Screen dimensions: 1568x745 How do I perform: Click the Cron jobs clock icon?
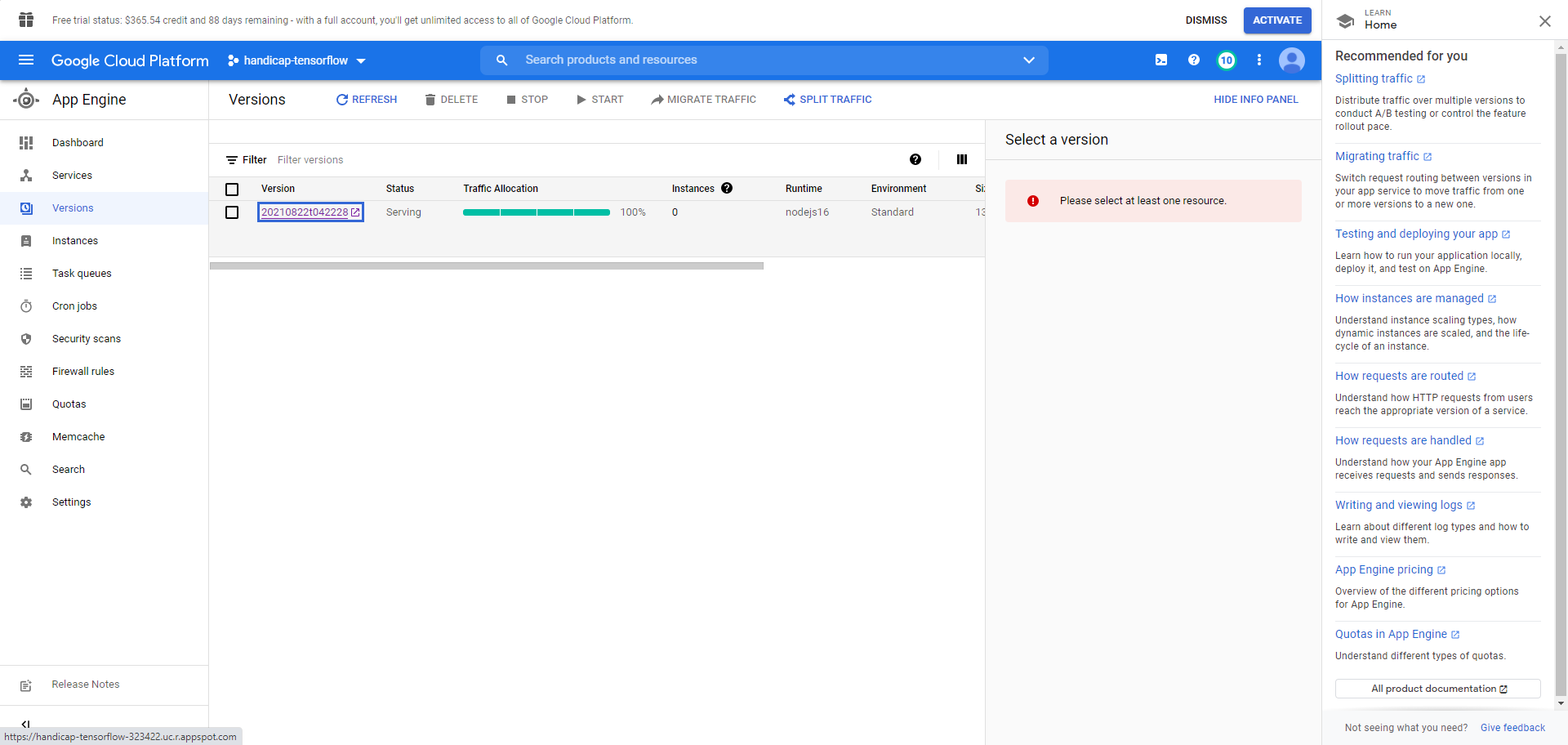tap(26, 306)
